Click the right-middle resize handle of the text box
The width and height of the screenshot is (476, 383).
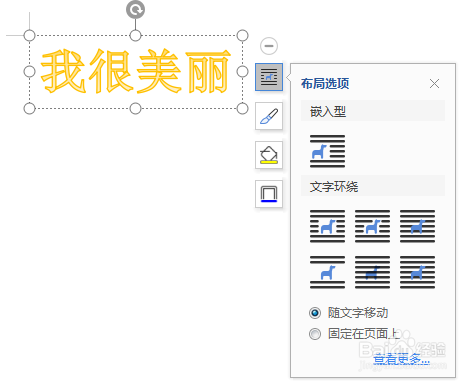(x=242, y=71)
